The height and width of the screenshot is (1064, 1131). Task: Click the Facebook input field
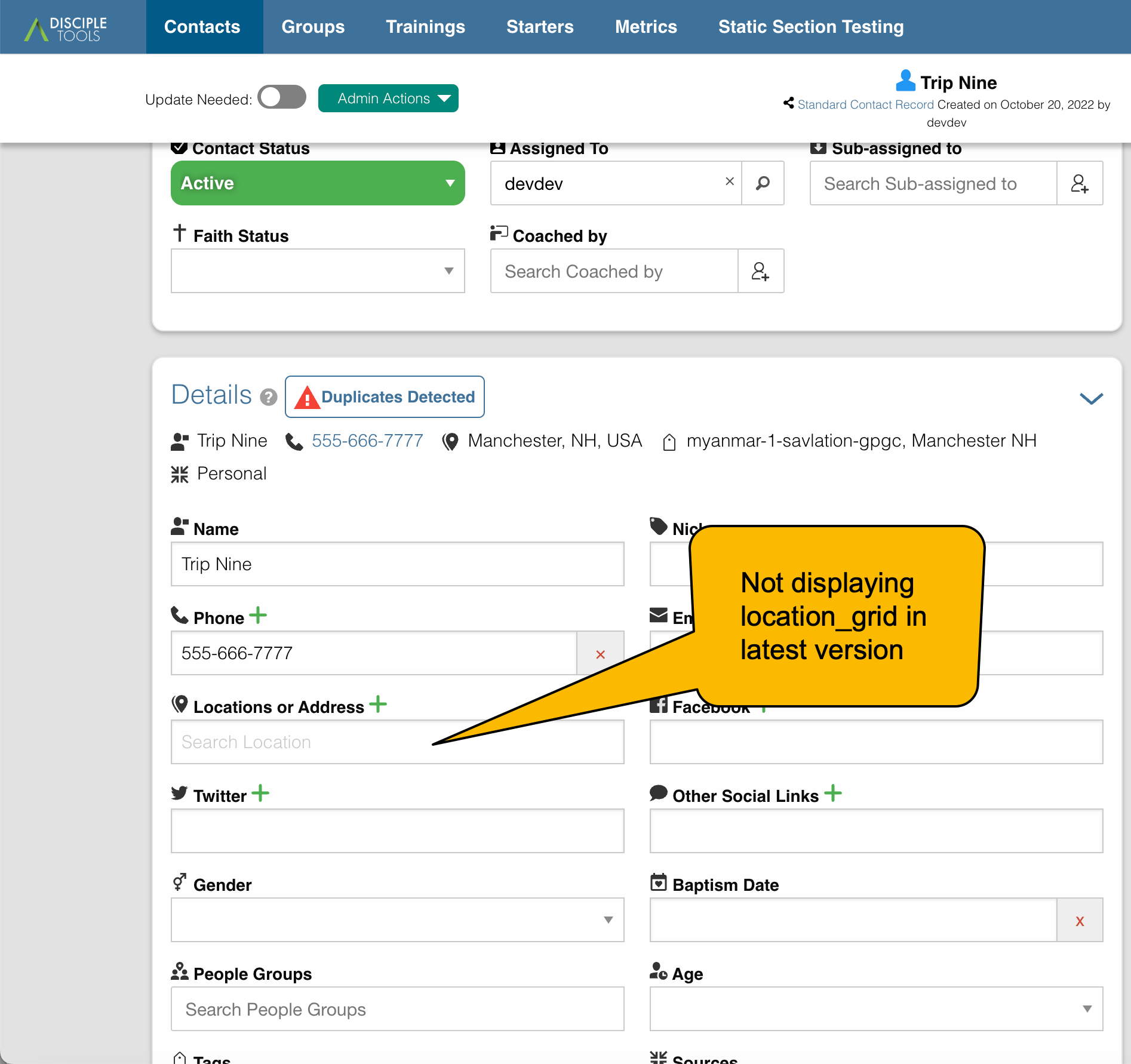click(876, 742)
